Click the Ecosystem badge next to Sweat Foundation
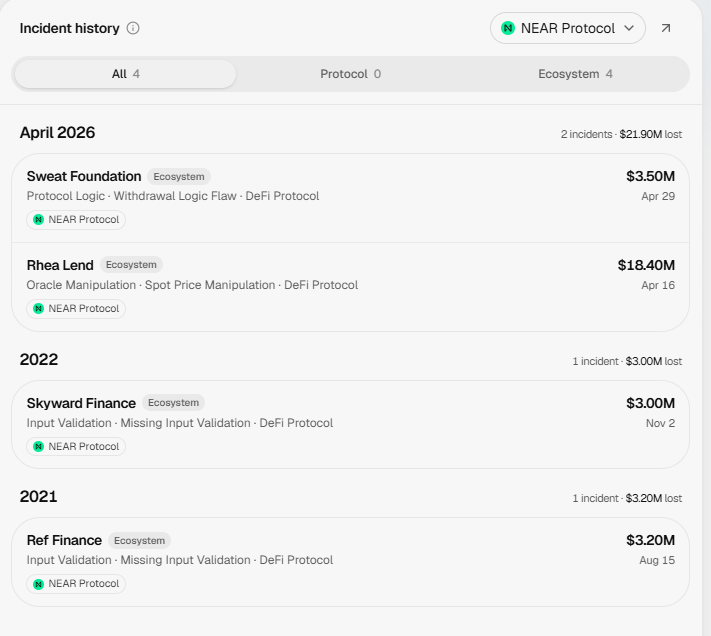This screenshot has width=711, height=636. 179,177
